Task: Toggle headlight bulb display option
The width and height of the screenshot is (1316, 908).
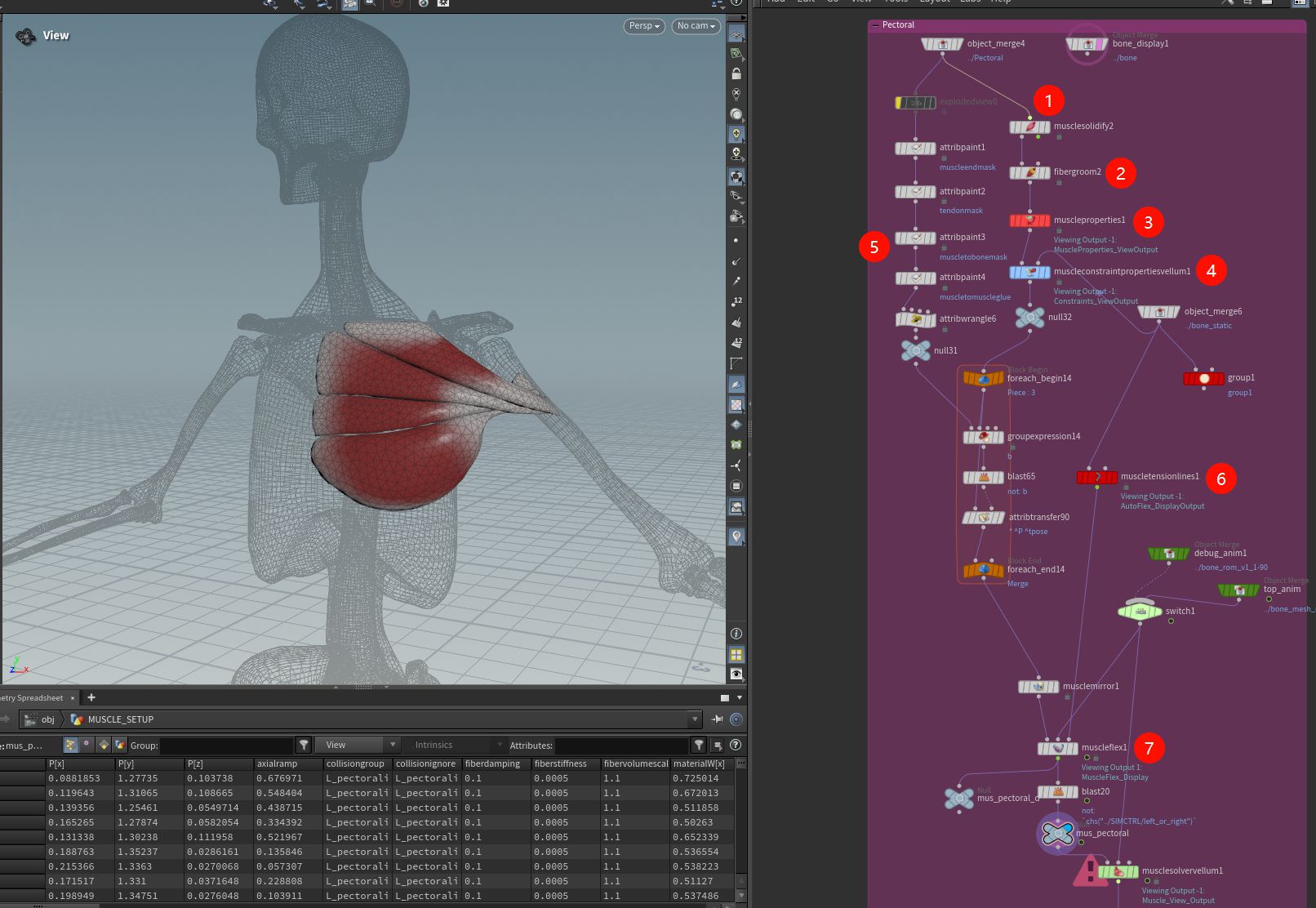Action: (736, 134)
